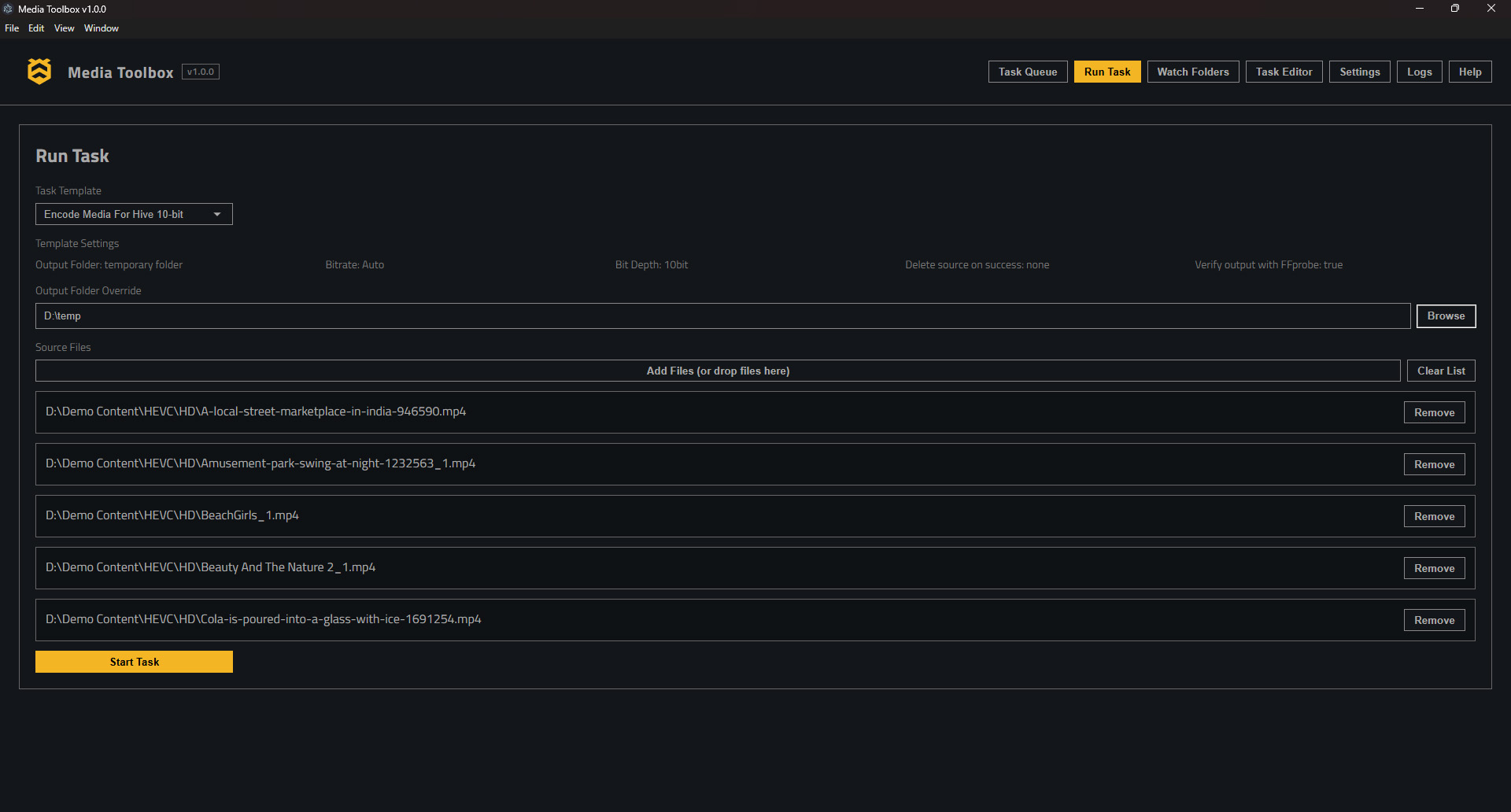Open the Watch Folders section
1511x812 pixels.
1192,72
